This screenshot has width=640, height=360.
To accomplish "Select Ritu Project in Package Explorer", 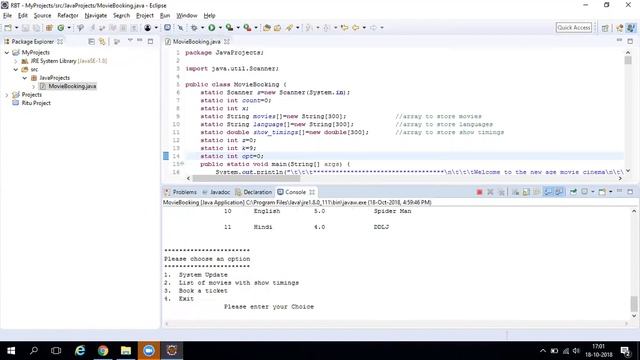I will click(x=36, y=103).
